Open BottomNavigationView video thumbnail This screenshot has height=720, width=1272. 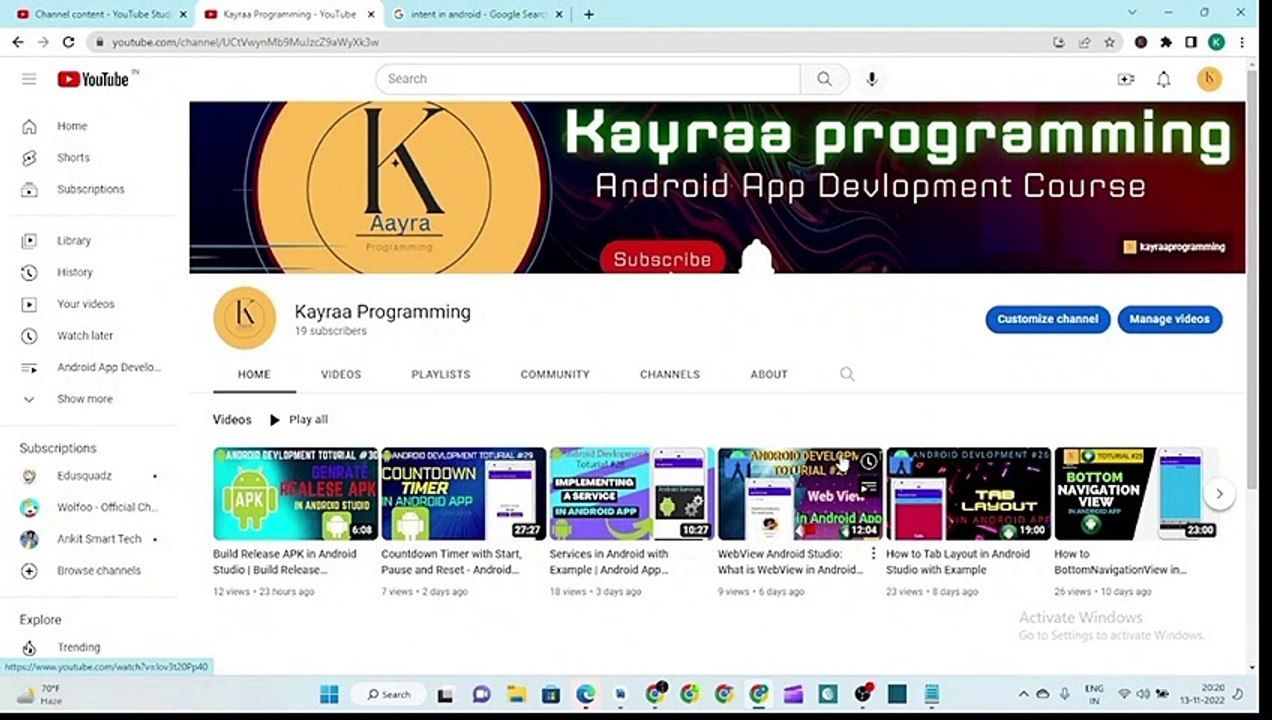click(1136, 494)
